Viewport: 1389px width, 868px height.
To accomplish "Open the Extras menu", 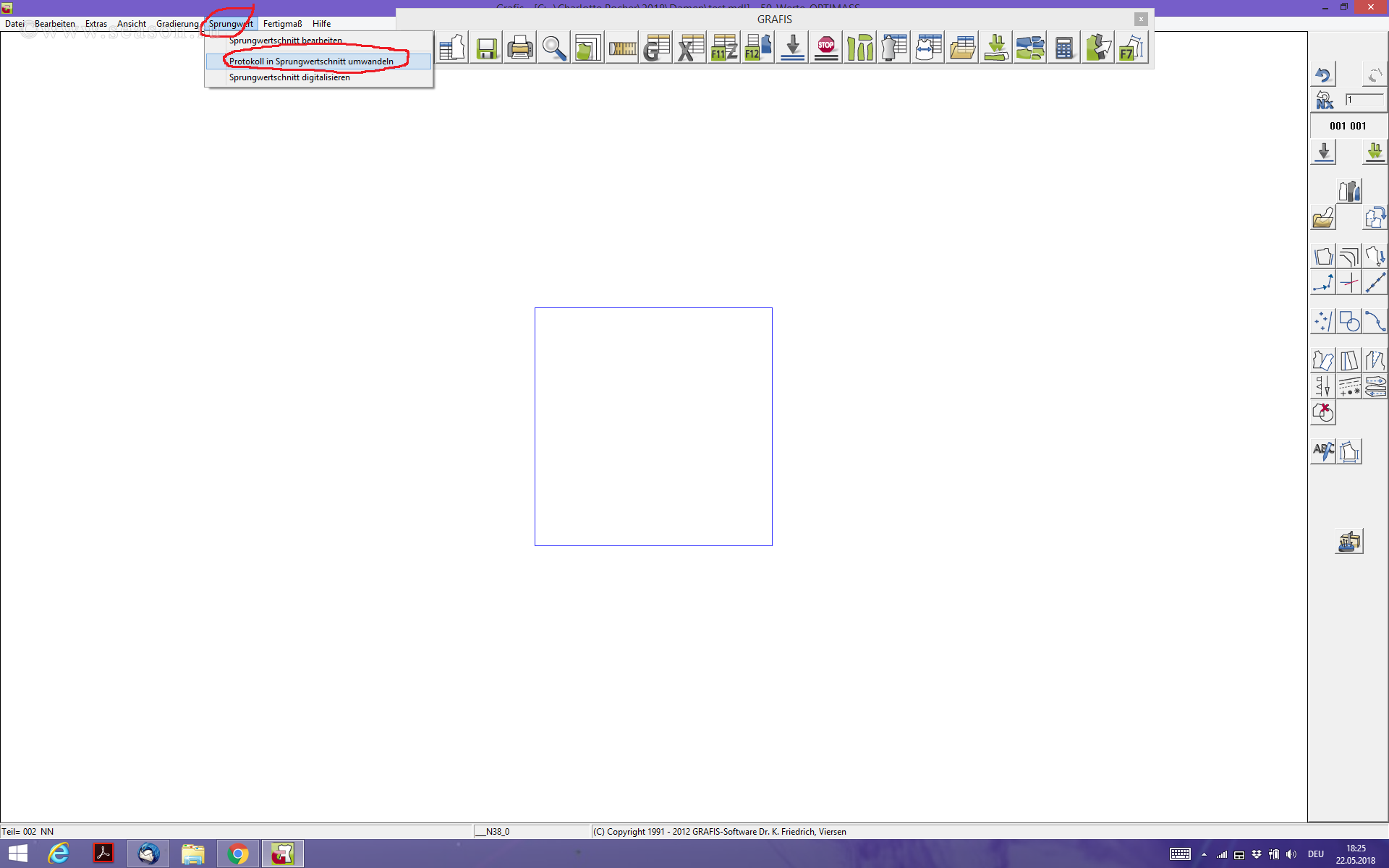I will [x=95, y=24].
